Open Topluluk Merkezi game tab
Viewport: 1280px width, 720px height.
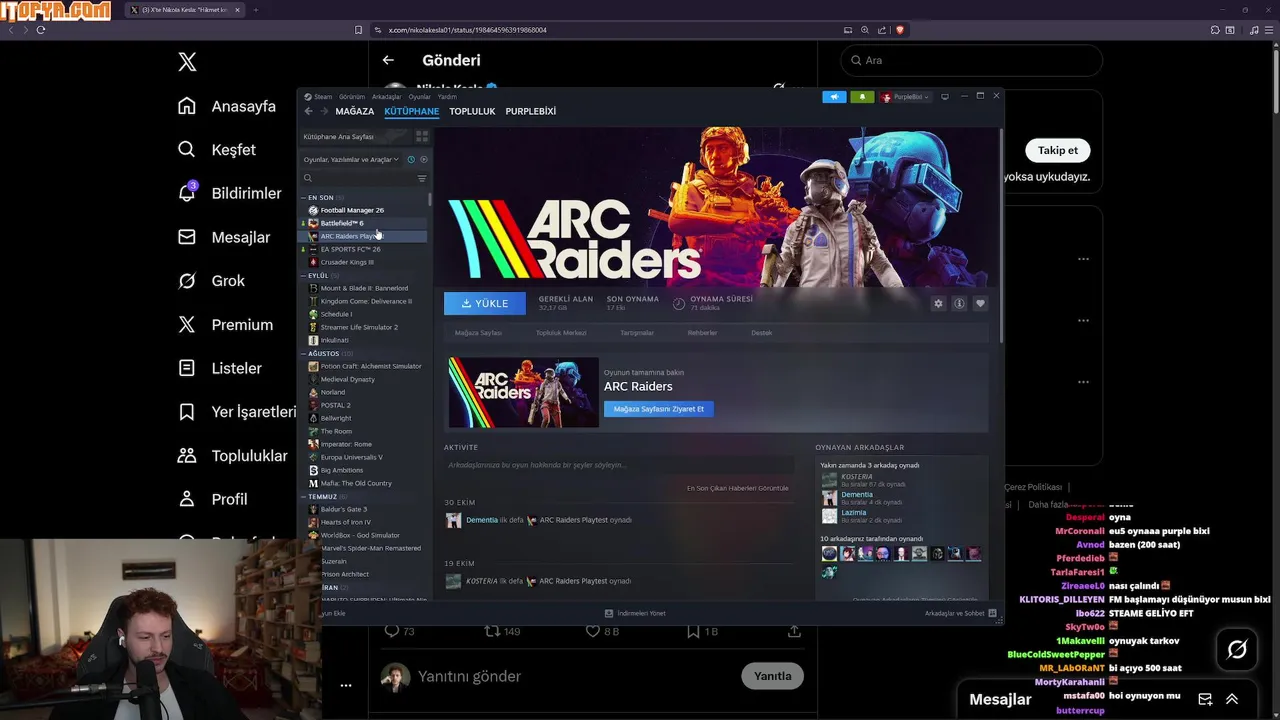pos(561,333)
